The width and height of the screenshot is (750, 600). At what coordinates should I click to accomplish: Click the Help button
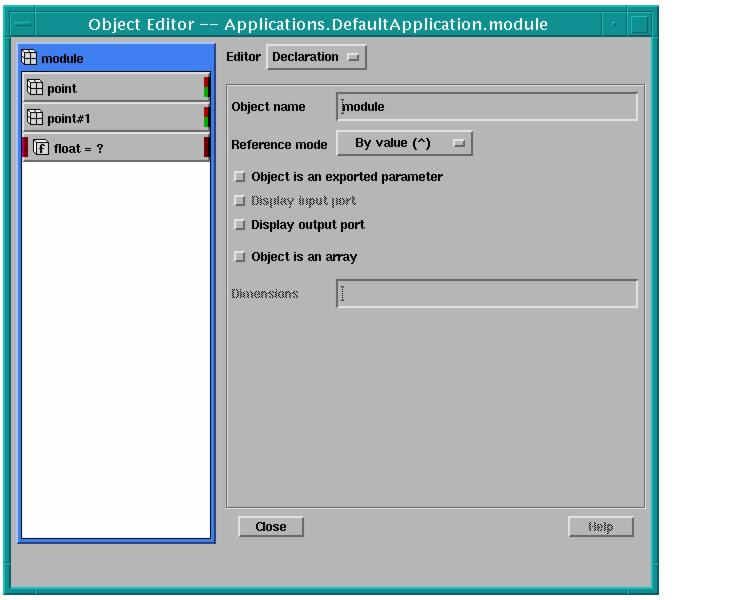point(600,527)
